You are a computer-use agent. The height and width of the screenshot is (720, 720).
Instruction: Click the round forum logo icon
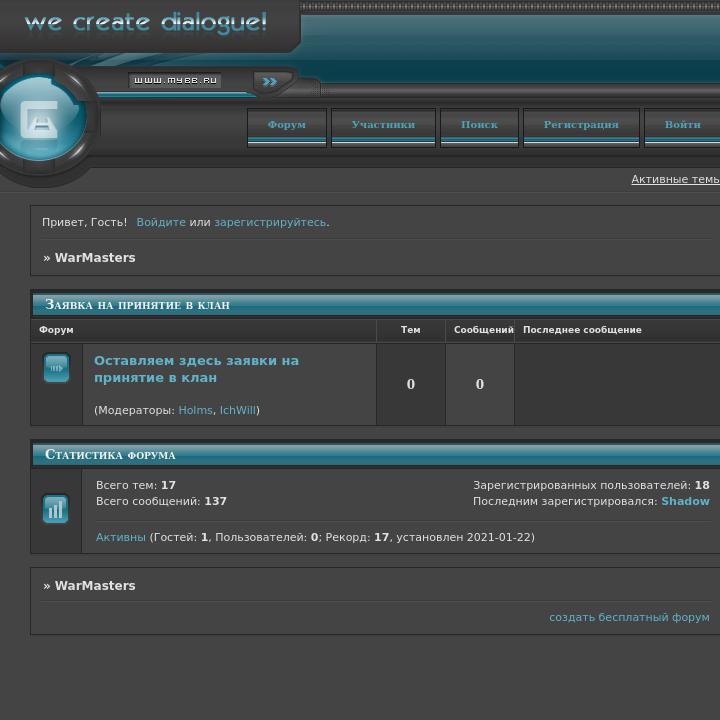[42, 118]
